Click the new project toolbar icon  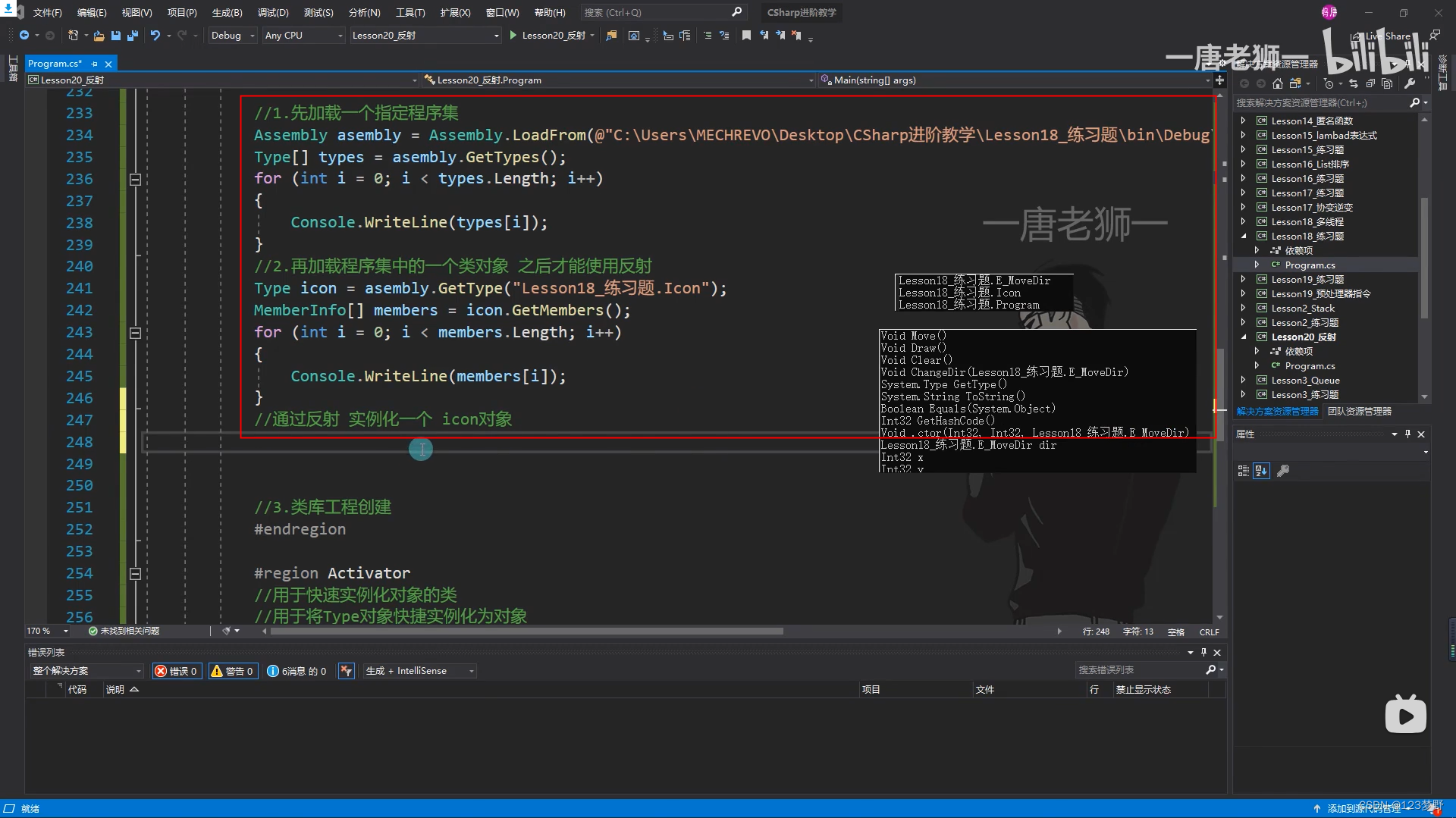[x=73, y=36]
